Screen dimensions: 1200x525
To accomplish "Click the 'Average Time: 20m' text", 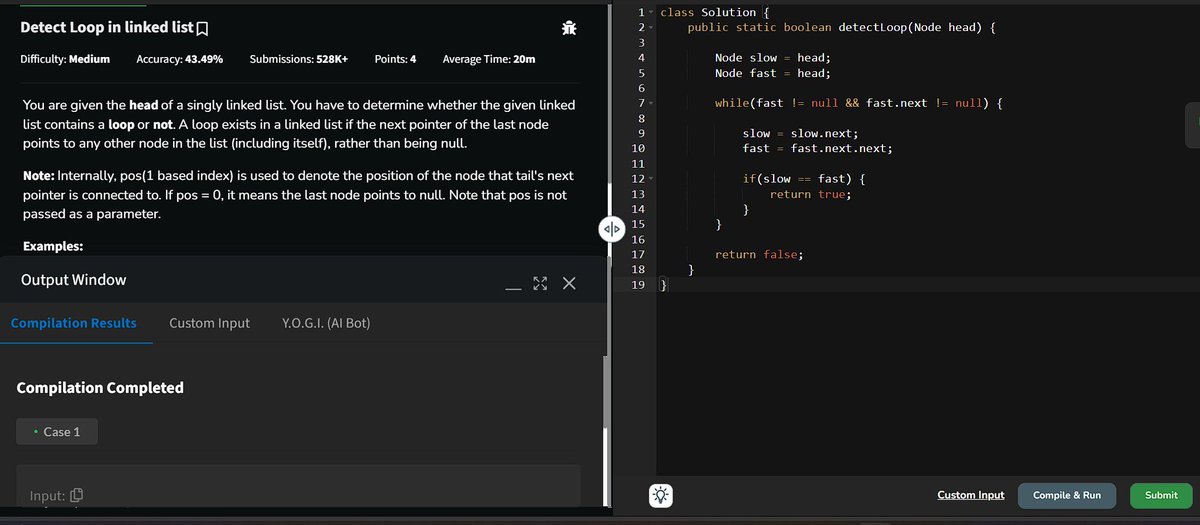I will [x=488, y=59].
